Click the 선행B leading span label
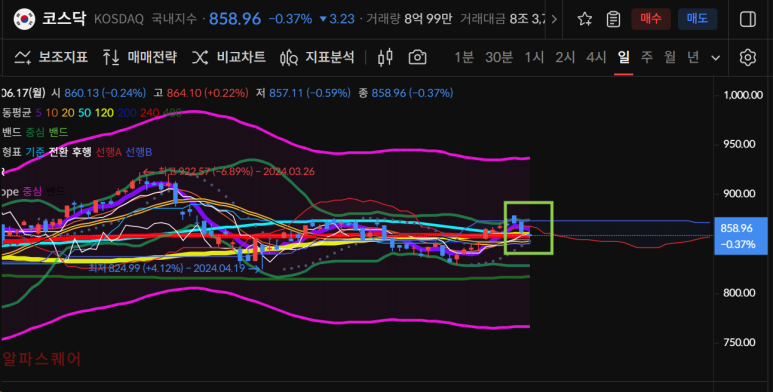Screen dimensions: 773x392 139,152
